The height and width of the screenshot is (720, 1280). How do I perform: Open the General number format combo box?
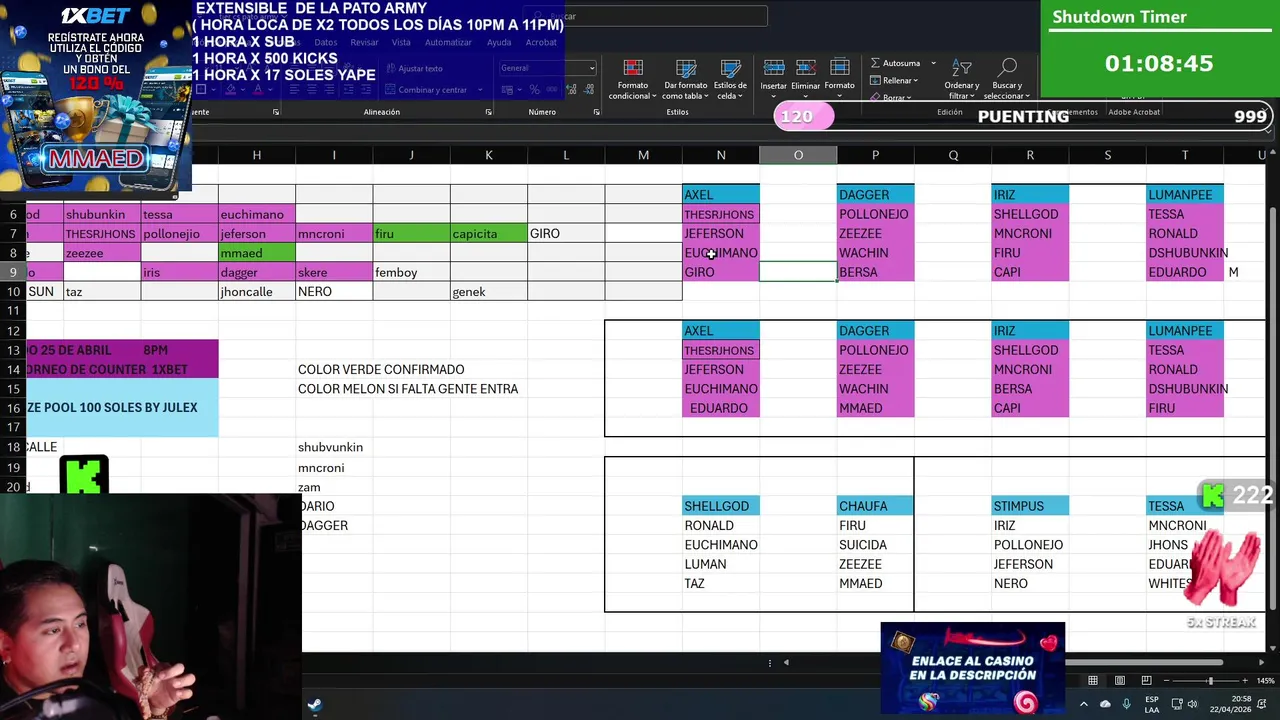(547, 68)
